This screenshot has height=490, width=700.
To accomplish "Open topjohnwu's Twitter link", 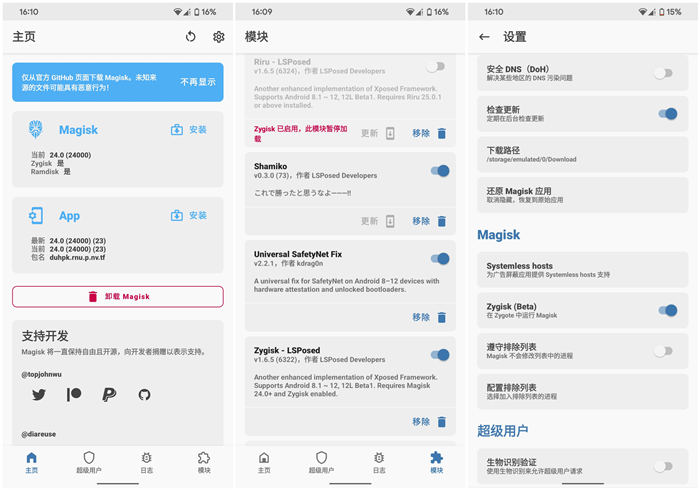I will (39, 394).
